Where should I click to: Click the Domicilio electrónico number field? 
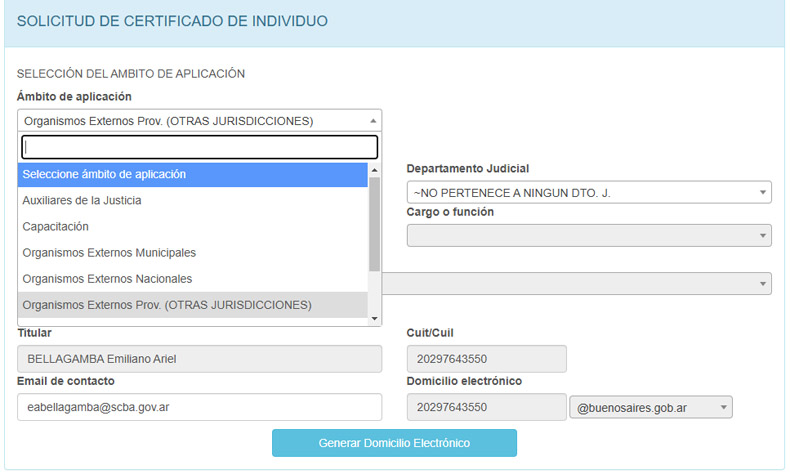(x=486, y=407)
